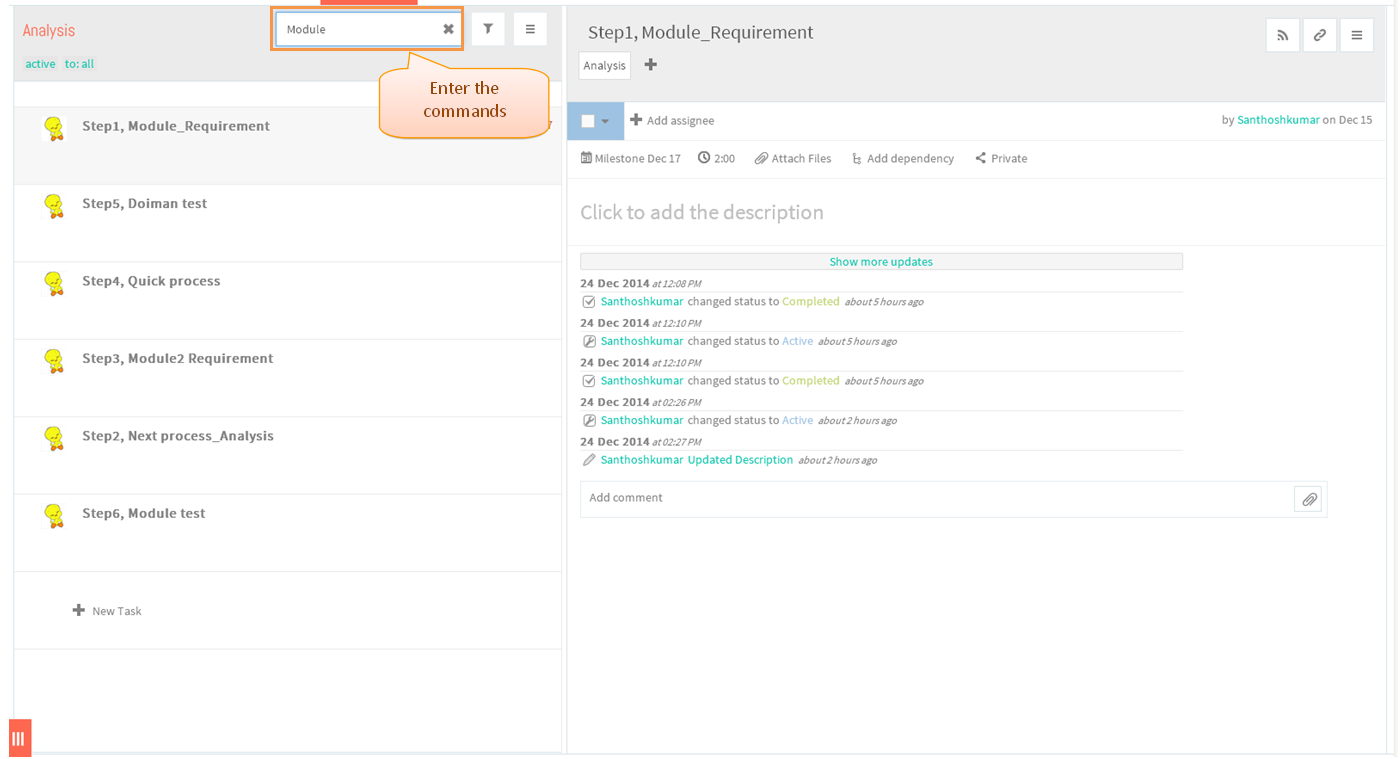Viewport: 1400px width, 759px height.
Task: Click the clock icon showing 2:00
Action: pyautogui.click(x=704, y=158)
